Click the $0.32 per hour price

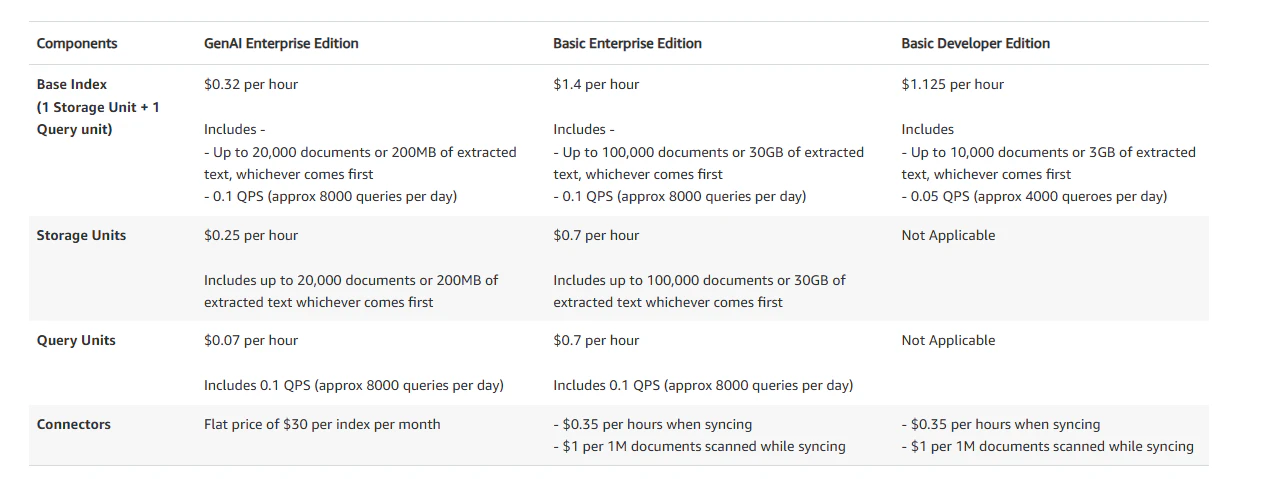tap(251, 85)
